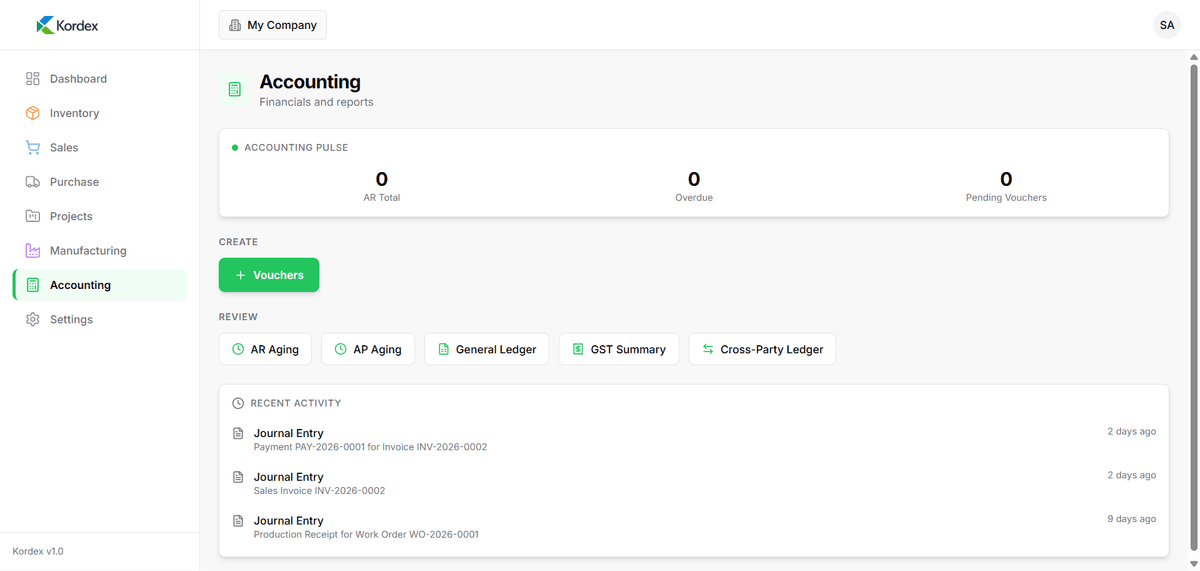The height and width of the screenshot is (571, 1200).
Task: Click the Sales cart icon
Action: tap(33, 147)
